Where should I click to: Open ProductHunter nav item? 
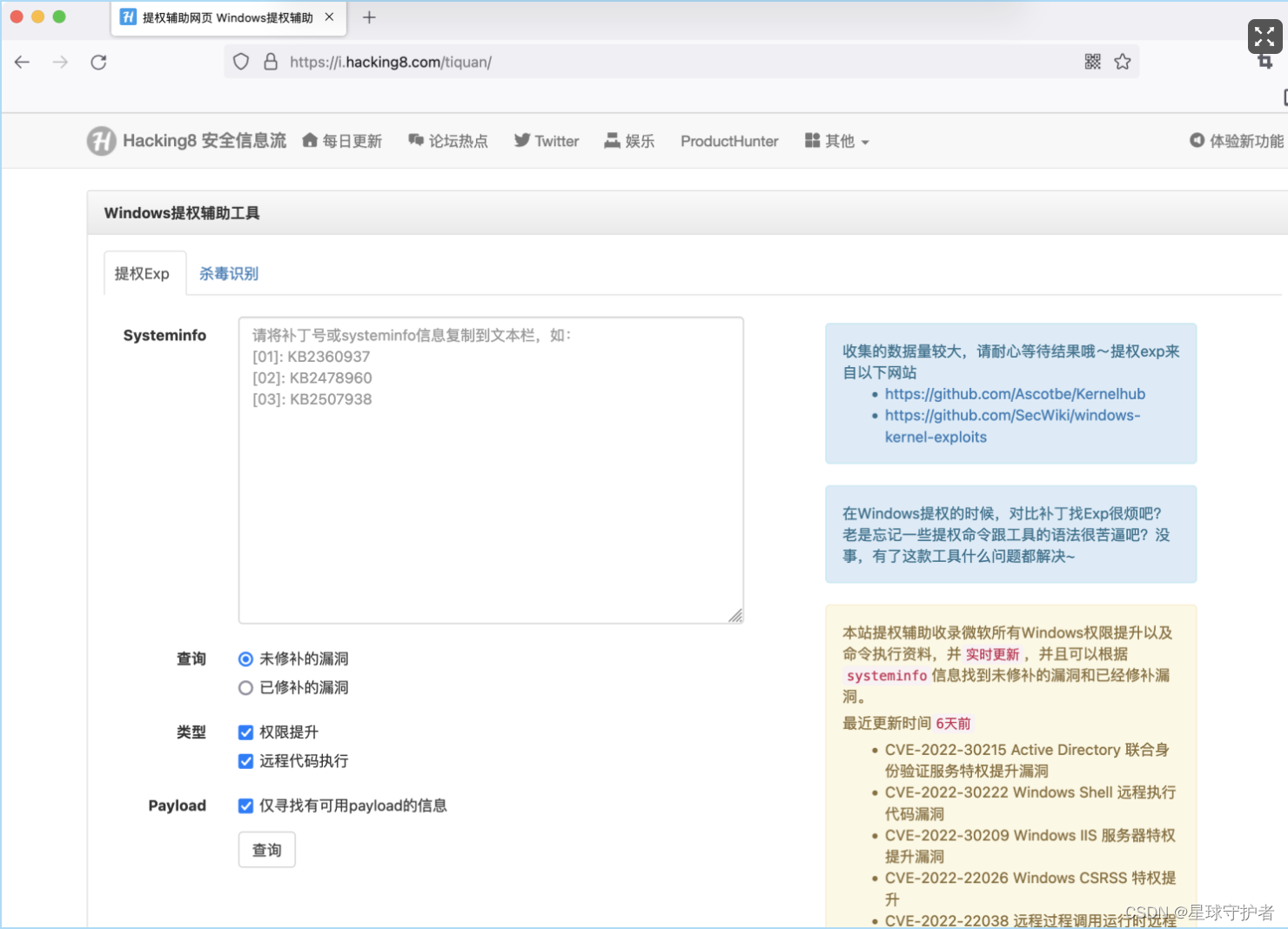pyautogui.click(x=729, y=141)
